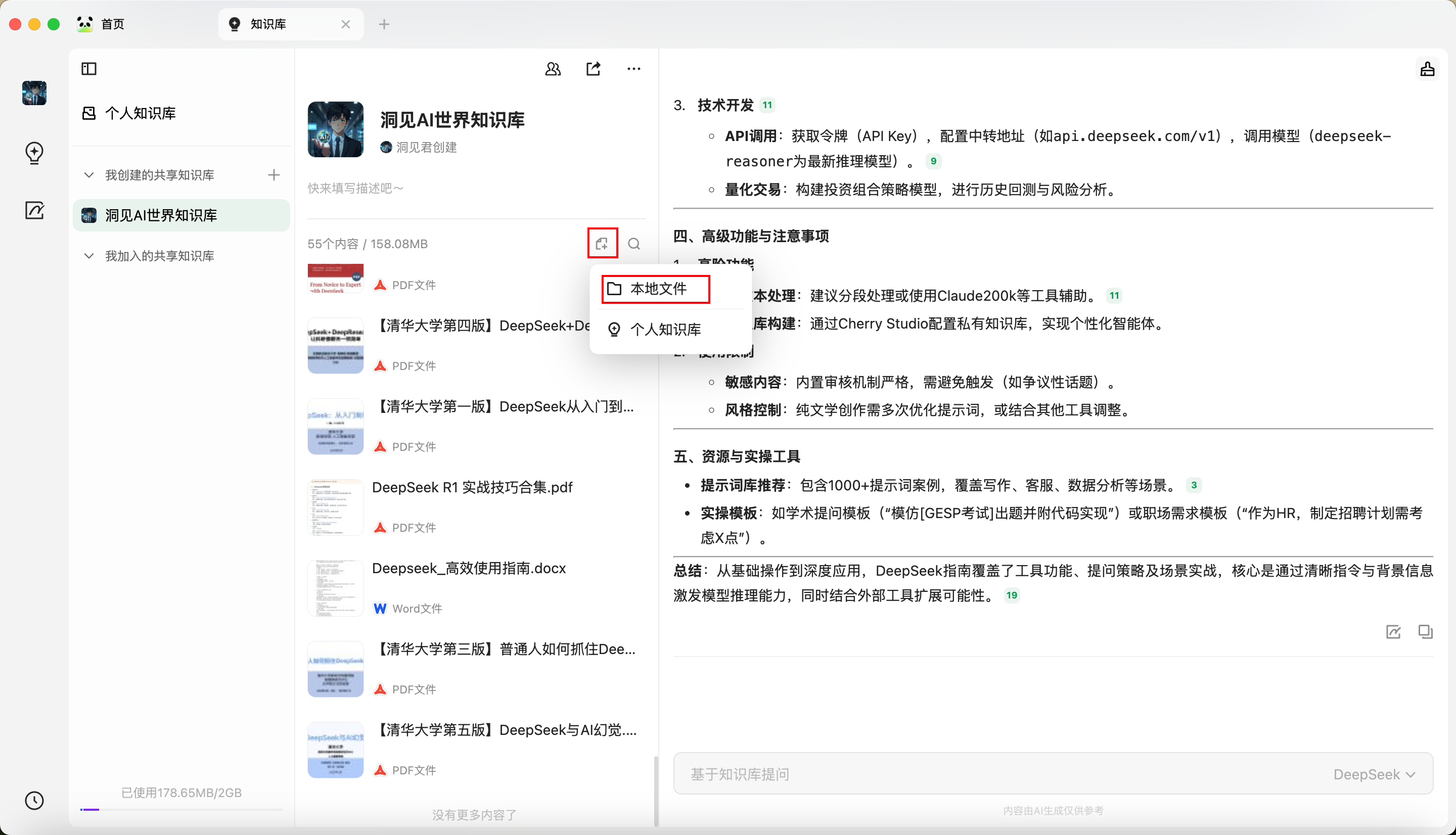Click the edit-note icon below answer
Viewport: 1456px width, 835px height.
[x=1393, y=631]
